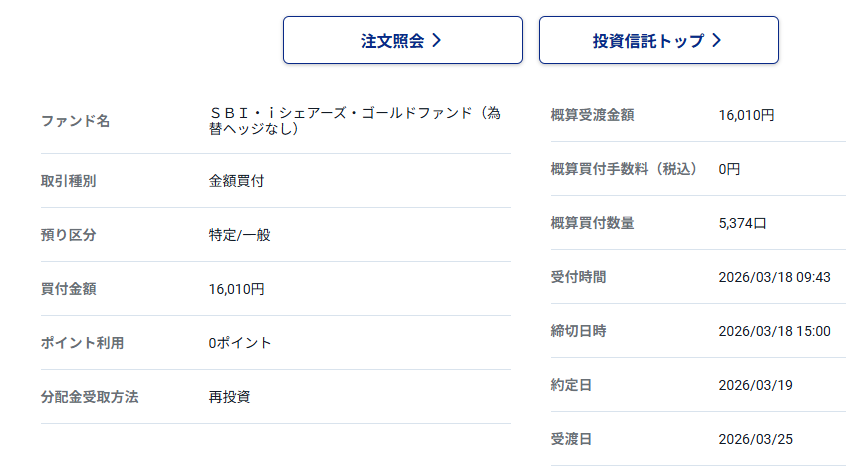This screenshot has height=468, width=846.
Task: Click the 金額買付 transaction type value
Action: pyautogui.click(x=236, y=181)
